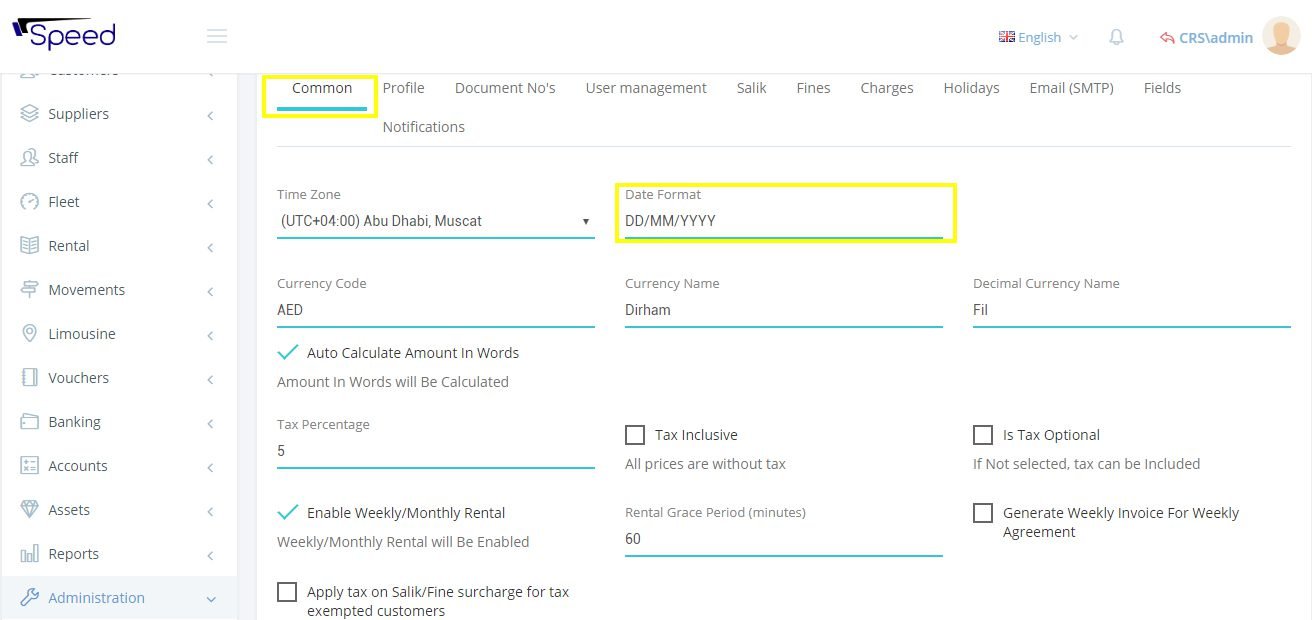Click the CRS\admin username link
The image size is (1312, 620).
(1216, 38)
